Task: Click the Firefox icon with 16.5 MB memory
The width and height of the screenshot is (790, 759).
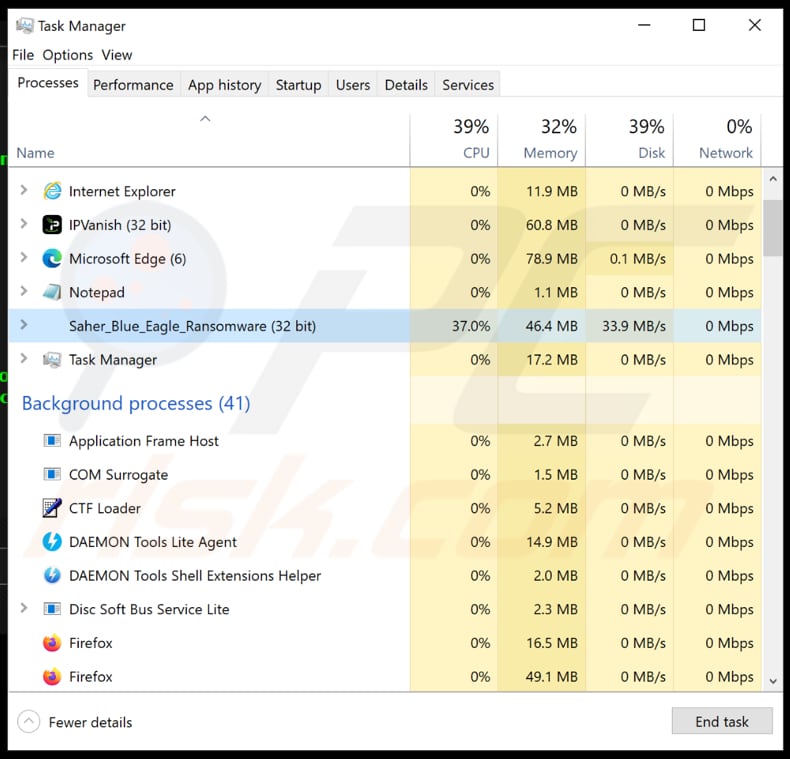Action: [52, 643]
